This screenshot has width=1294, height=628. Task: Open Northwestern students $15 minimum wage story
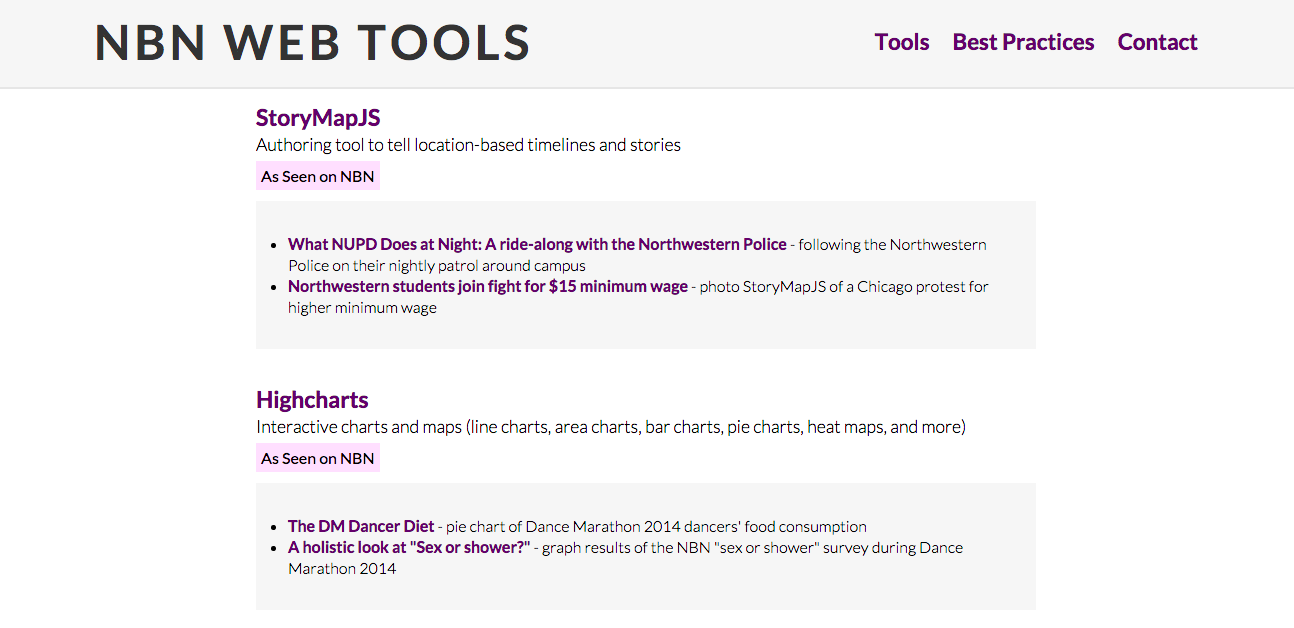[x=488, y=286]
